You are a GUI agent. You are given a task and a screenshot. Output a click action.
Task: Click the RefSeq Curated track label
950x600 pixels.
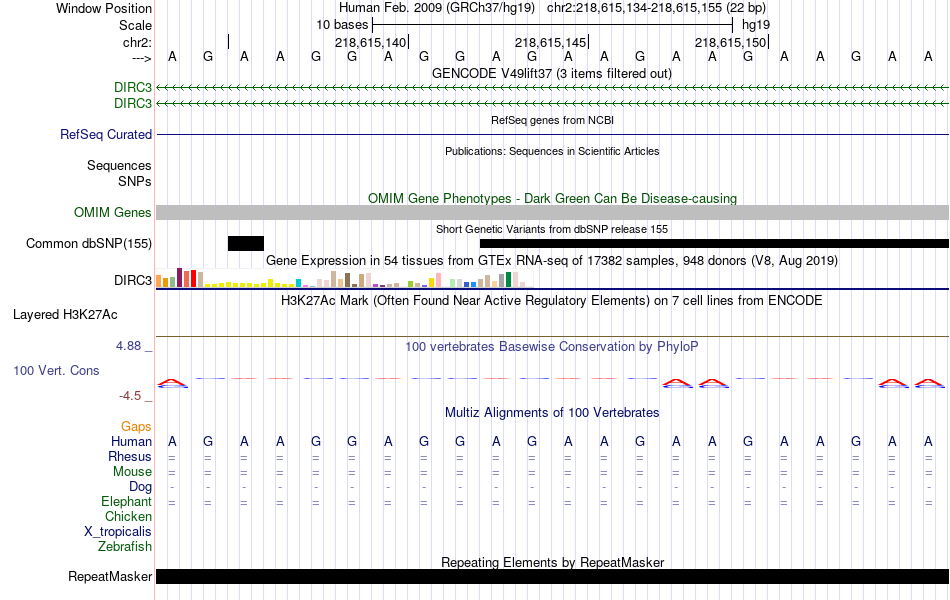[105, 135]
